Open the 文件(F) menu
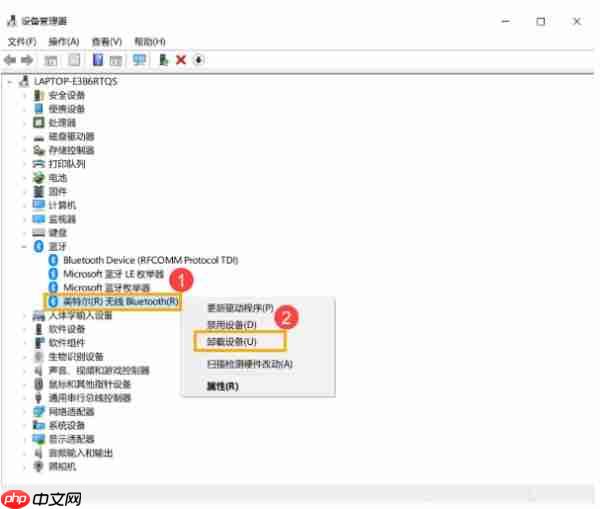 click(22, 41)
